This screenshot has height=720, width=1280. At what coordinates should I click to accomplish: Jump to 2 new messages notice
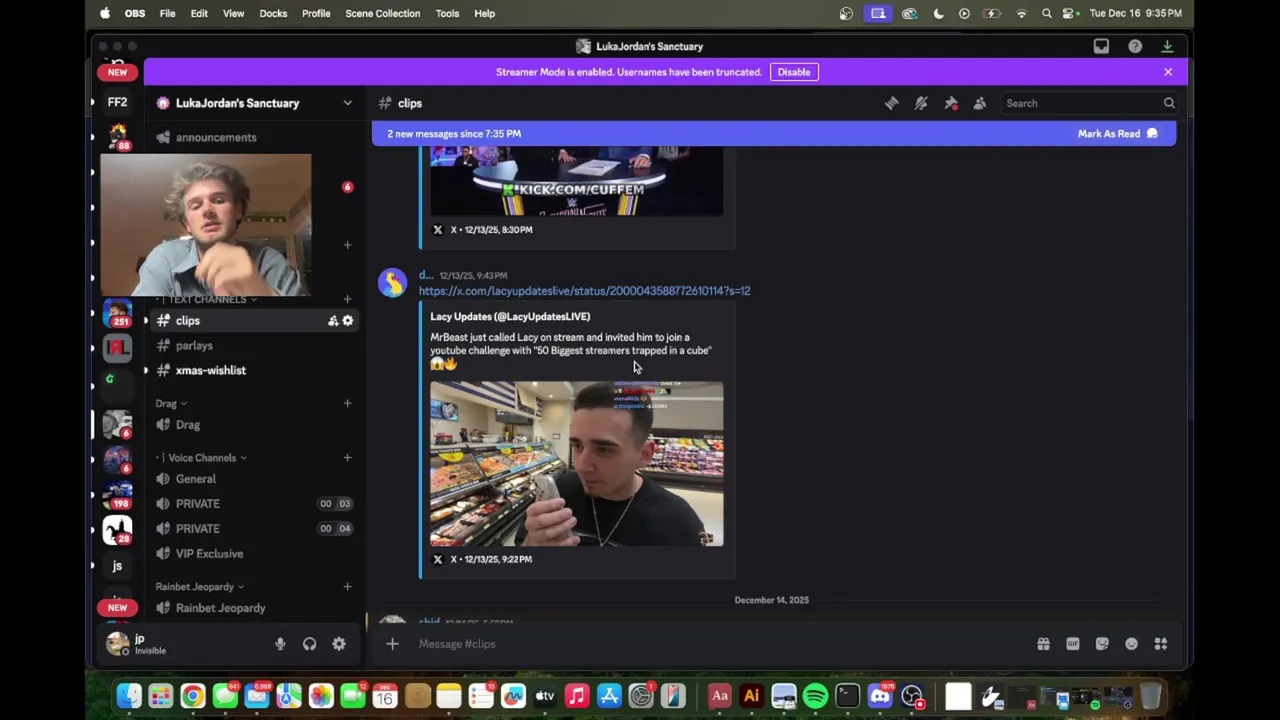454,133
